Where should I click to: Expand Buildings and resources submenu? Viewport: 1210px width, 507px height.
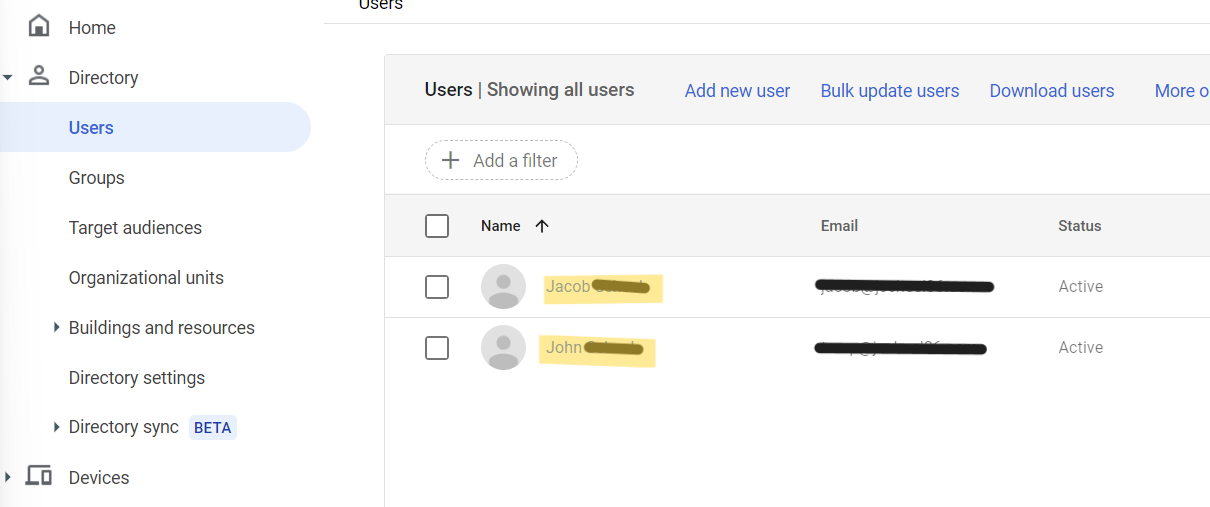[57, 327]
